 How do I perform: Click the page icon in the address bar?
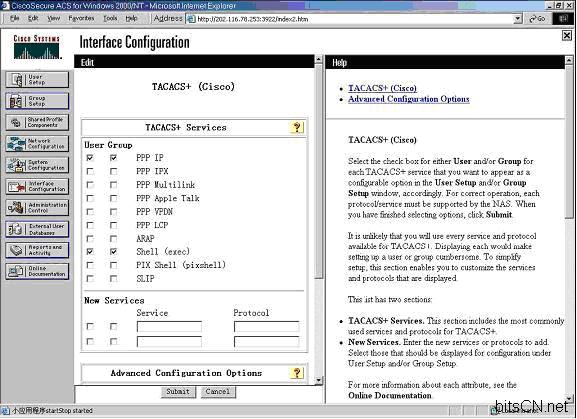click(x=191, y=19)
